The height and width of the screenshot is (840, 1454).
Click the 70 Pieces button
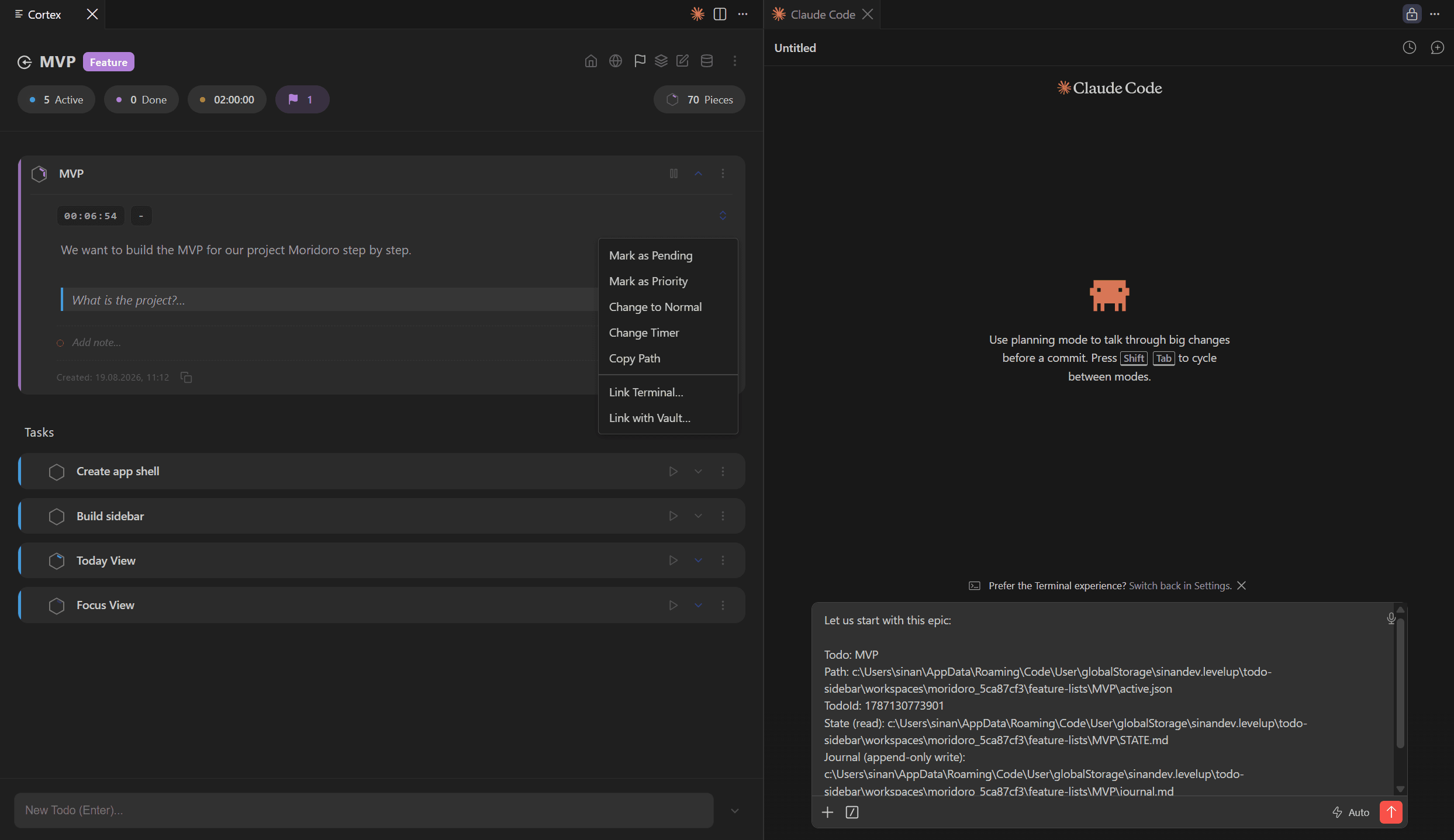pyautogui.click(x=699, y=99)
